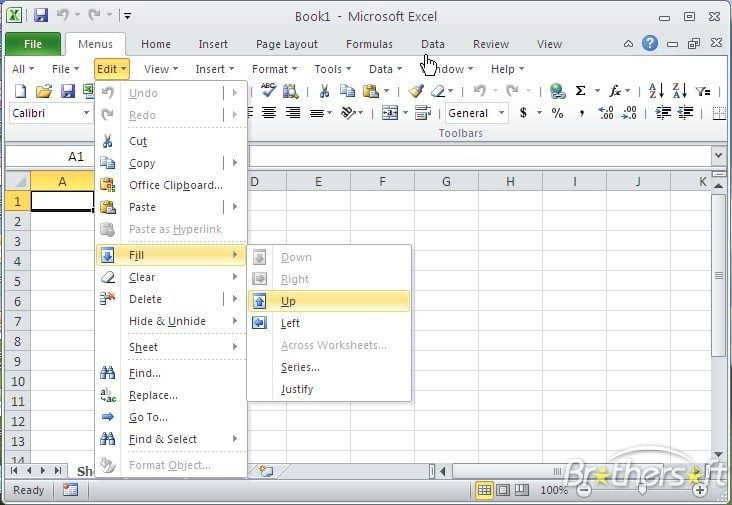Image resolution: width=732 pixels, height=505 pixels.
Task: Click the row 7 header
Action: click(x=18, y=321)
